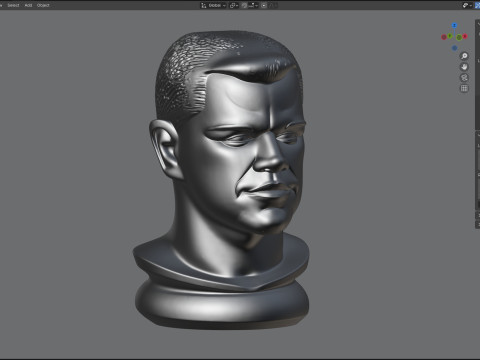Click the blue Z axis gizmo handle
Screen dimensions: 480x360
[x=454, y=25]
